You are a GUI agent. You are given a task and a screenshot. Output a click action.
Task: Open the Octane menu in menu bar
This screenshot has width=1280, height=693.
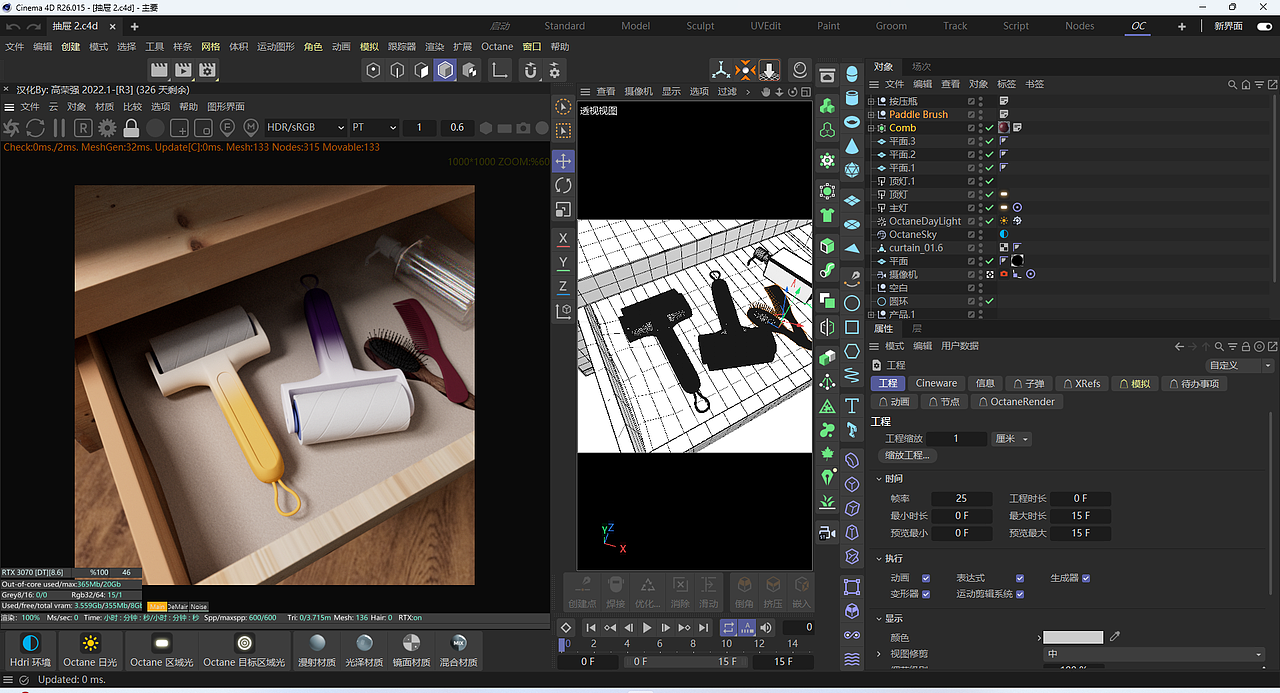[x=497, y=46]
